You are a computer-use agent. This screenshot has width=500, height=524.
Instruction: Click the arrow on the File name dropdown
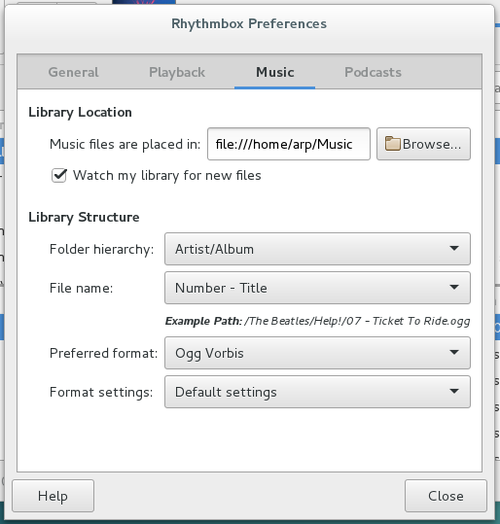point(454,287)
